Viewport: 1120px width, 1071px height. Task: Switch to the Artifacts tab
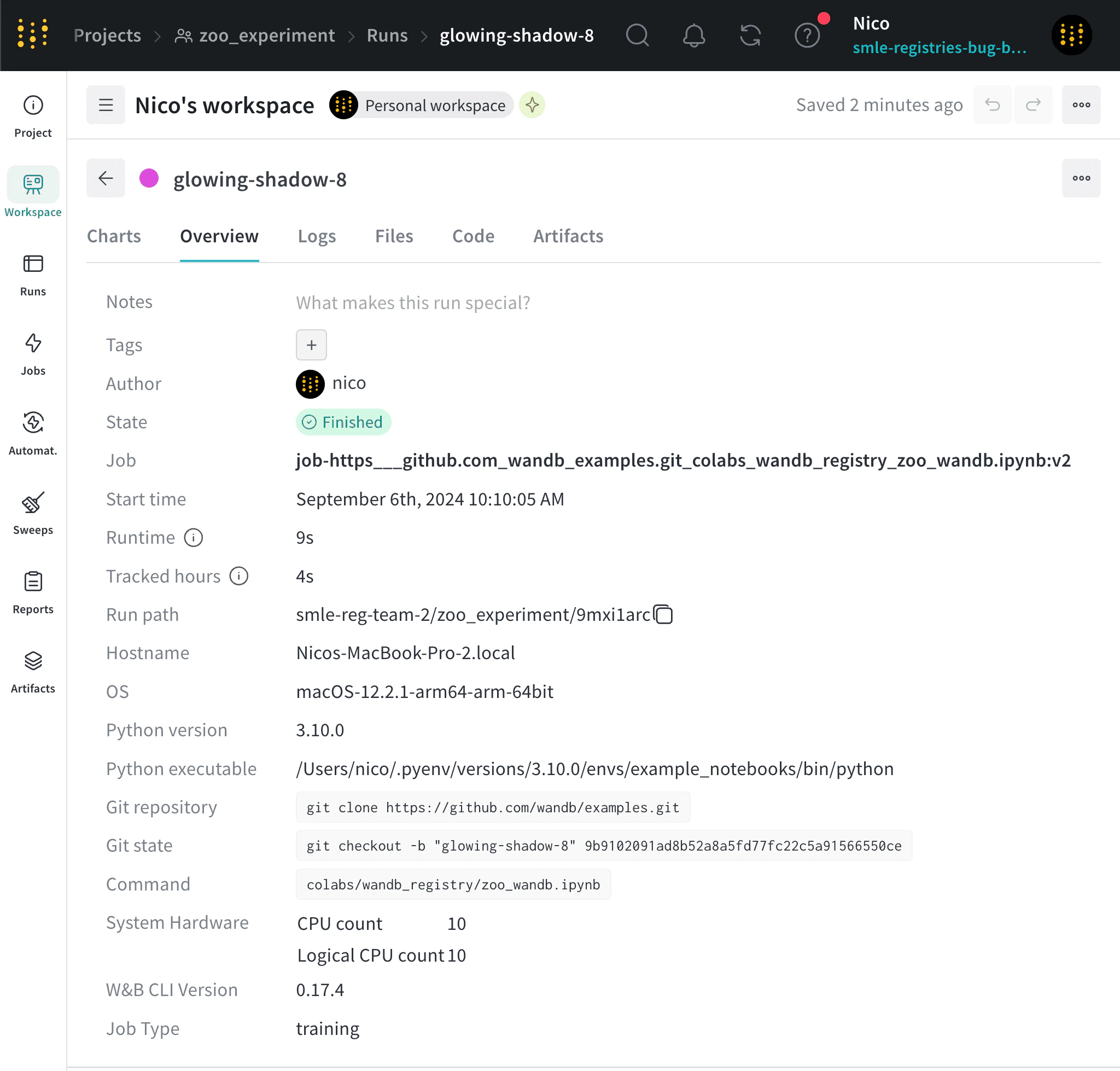point(568,236)
